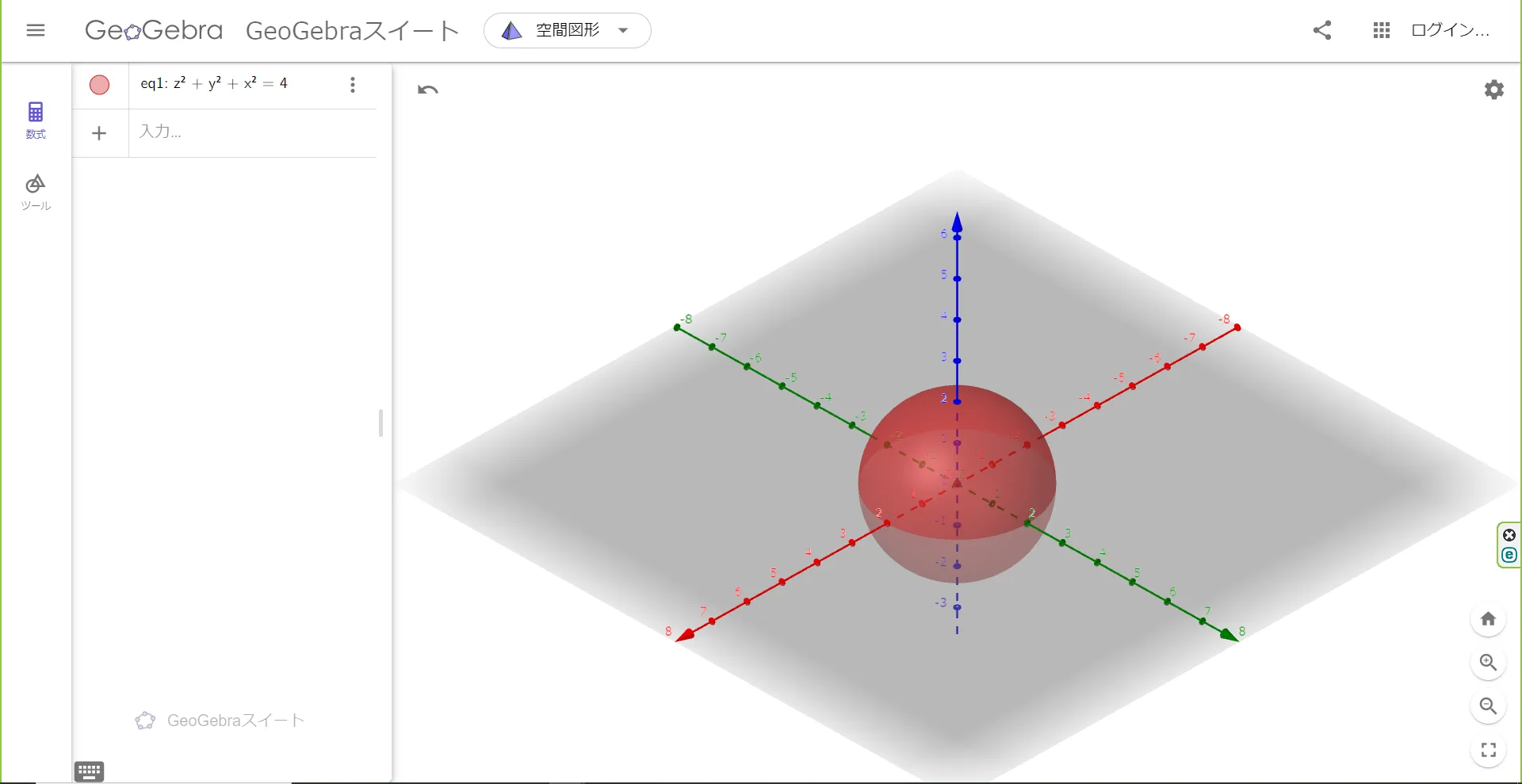Show the on-screen keyboard
Screen dimensions: 1522x784
point(89,771)
